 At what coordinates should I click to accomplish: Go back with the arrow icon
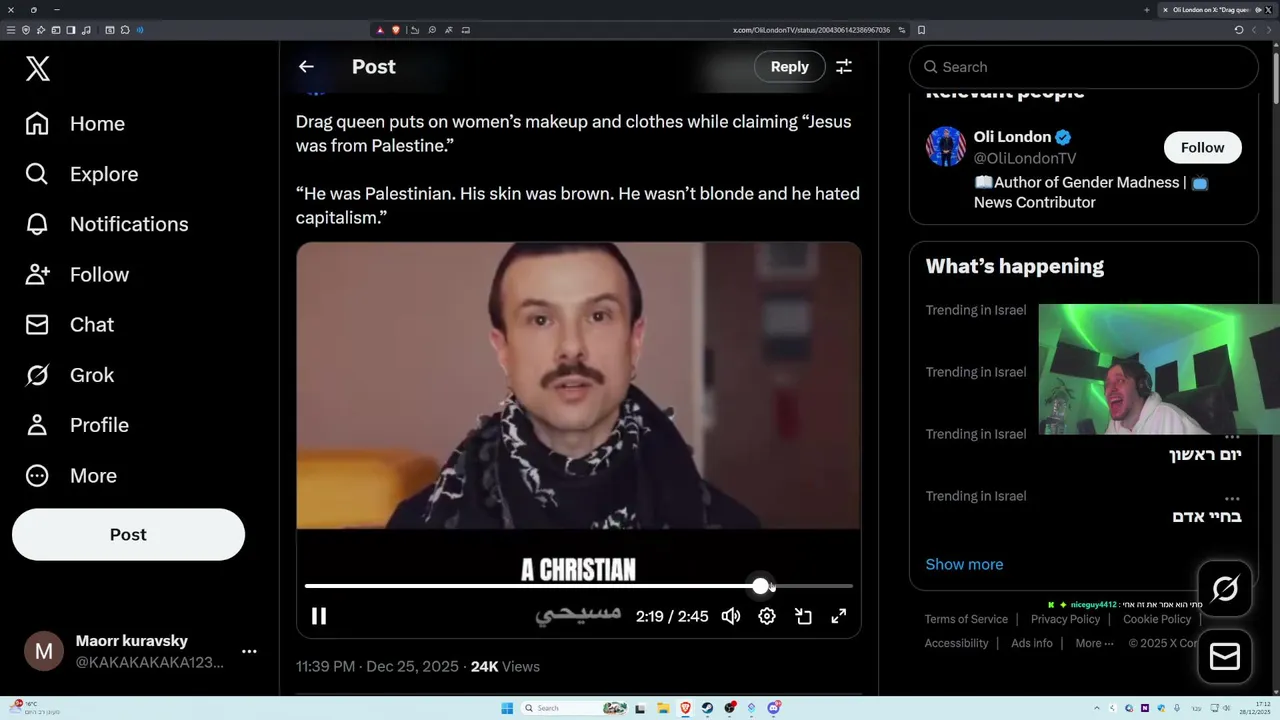pyautogui.click(x=306, y=67)
